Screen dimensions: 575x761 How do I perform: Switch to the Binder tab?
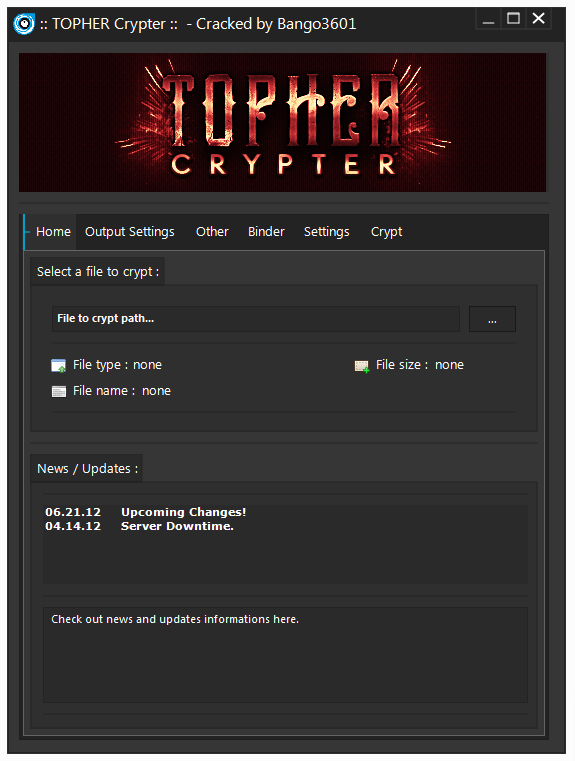pos(266,232)
